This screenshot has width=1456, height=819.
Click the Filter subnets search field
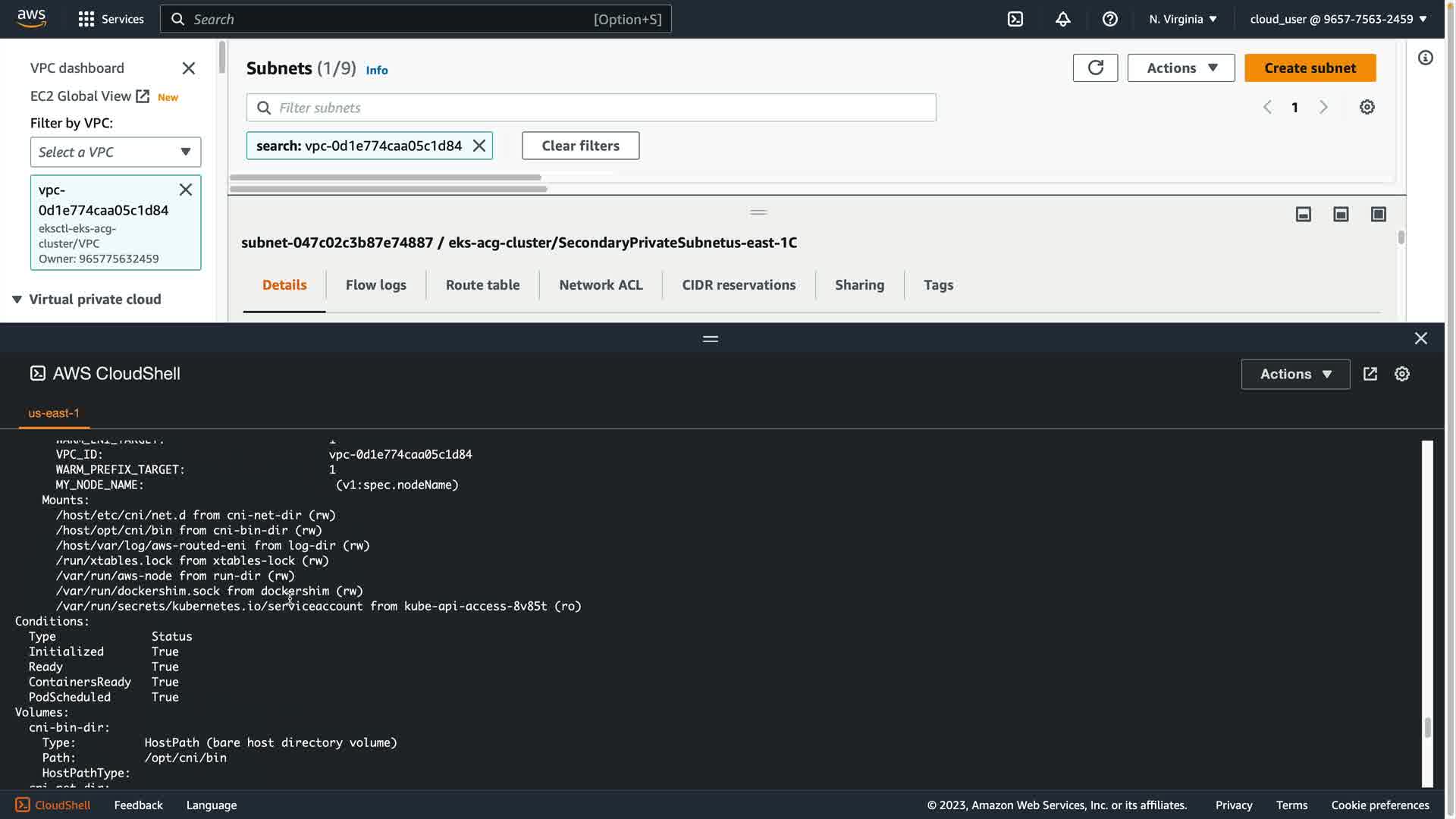[591, 108]
